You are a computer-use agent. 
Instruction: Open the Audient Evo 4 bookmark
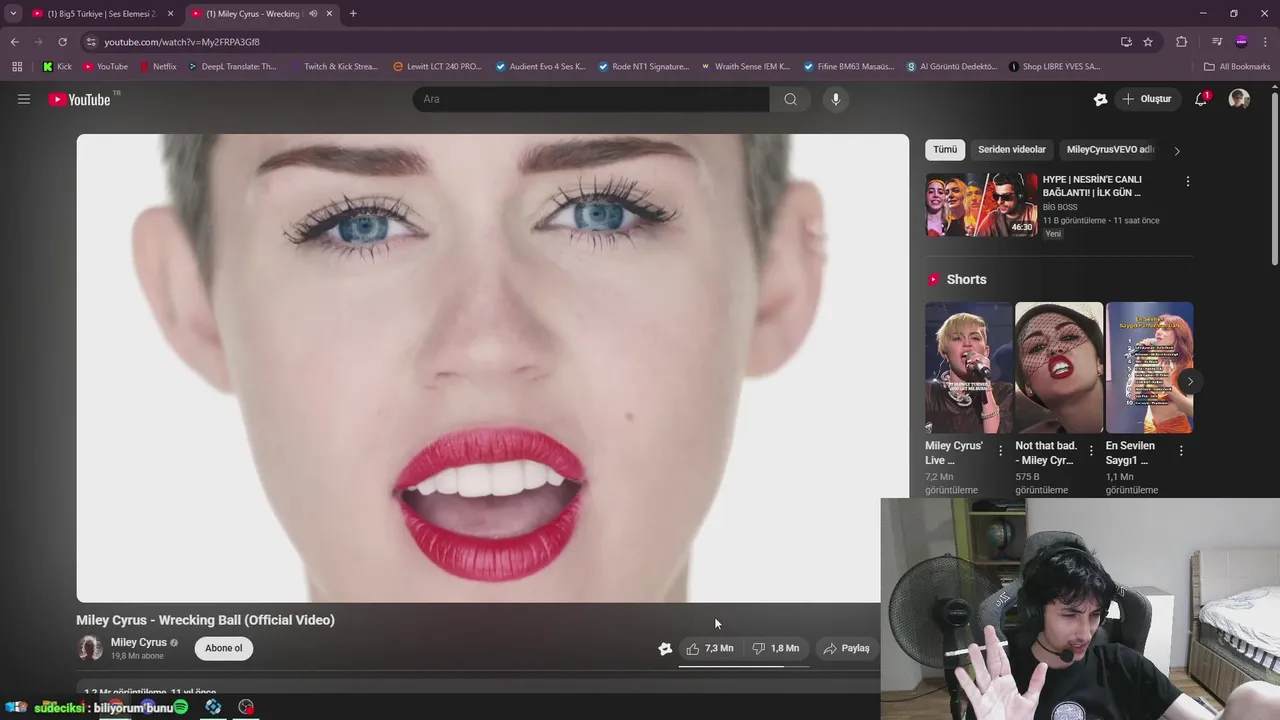click(541, 67)
